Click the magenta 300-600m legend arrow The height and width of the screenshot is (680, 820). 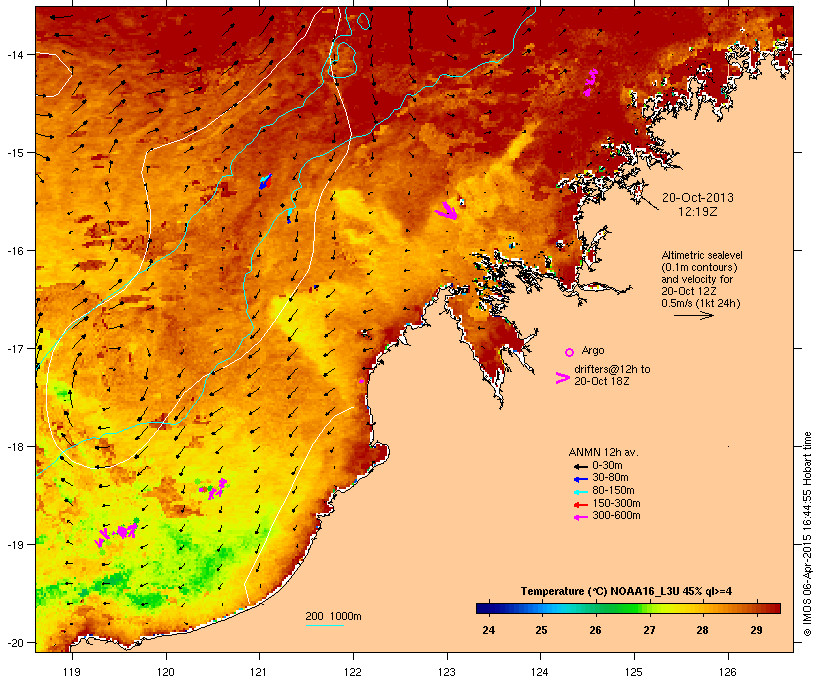(580, 517)
